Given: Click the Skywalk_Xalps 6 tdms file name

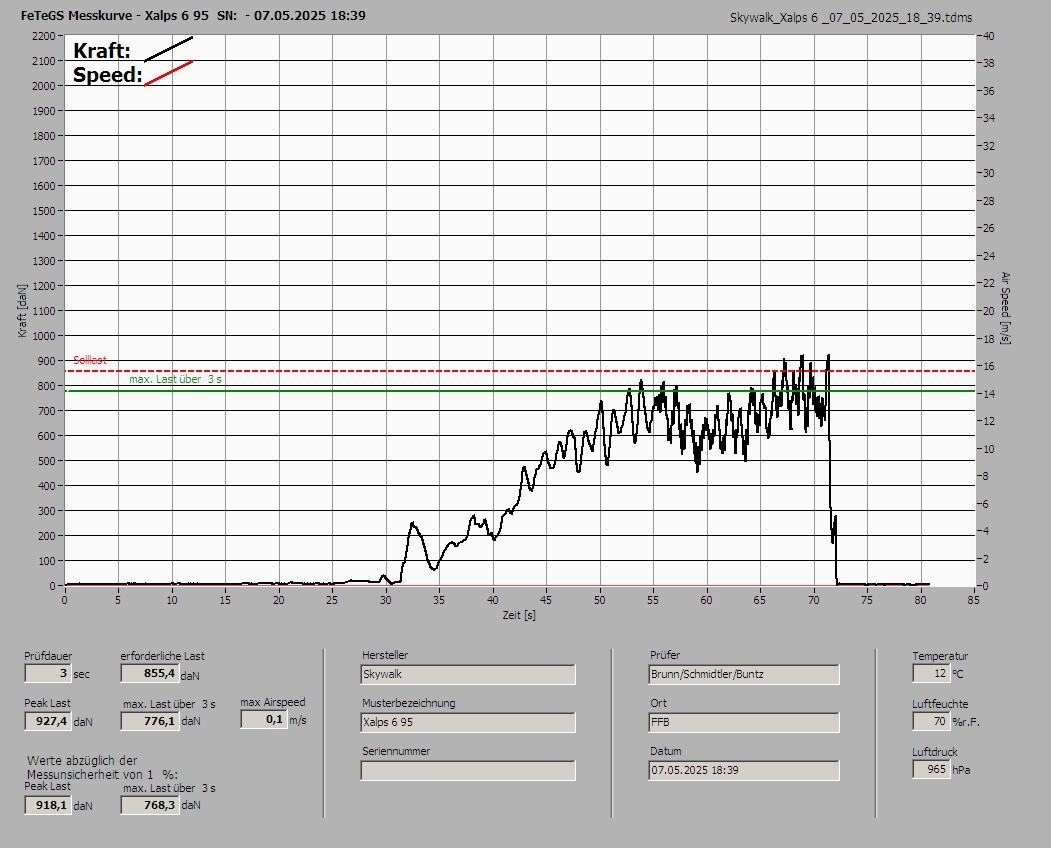Looking at the screenshot, I should pos(851,18).
